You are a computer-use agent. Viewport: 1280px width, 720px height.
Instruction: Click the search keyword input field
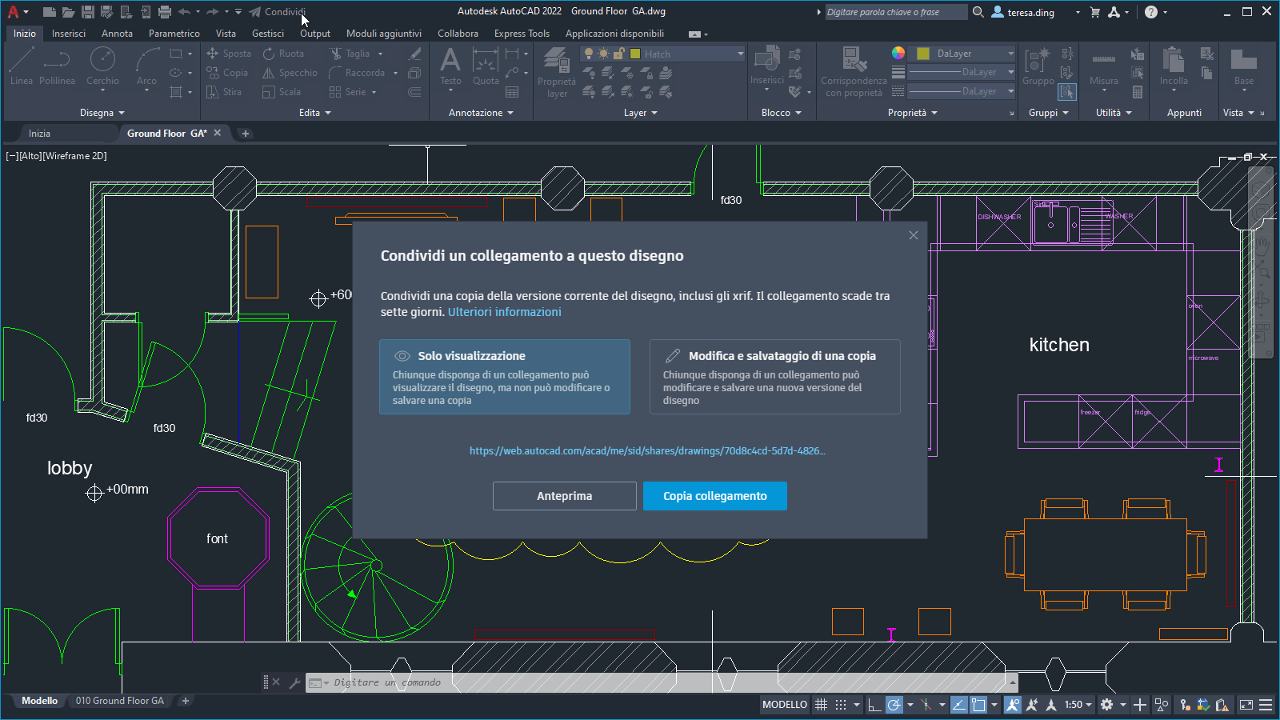[895, 12]
